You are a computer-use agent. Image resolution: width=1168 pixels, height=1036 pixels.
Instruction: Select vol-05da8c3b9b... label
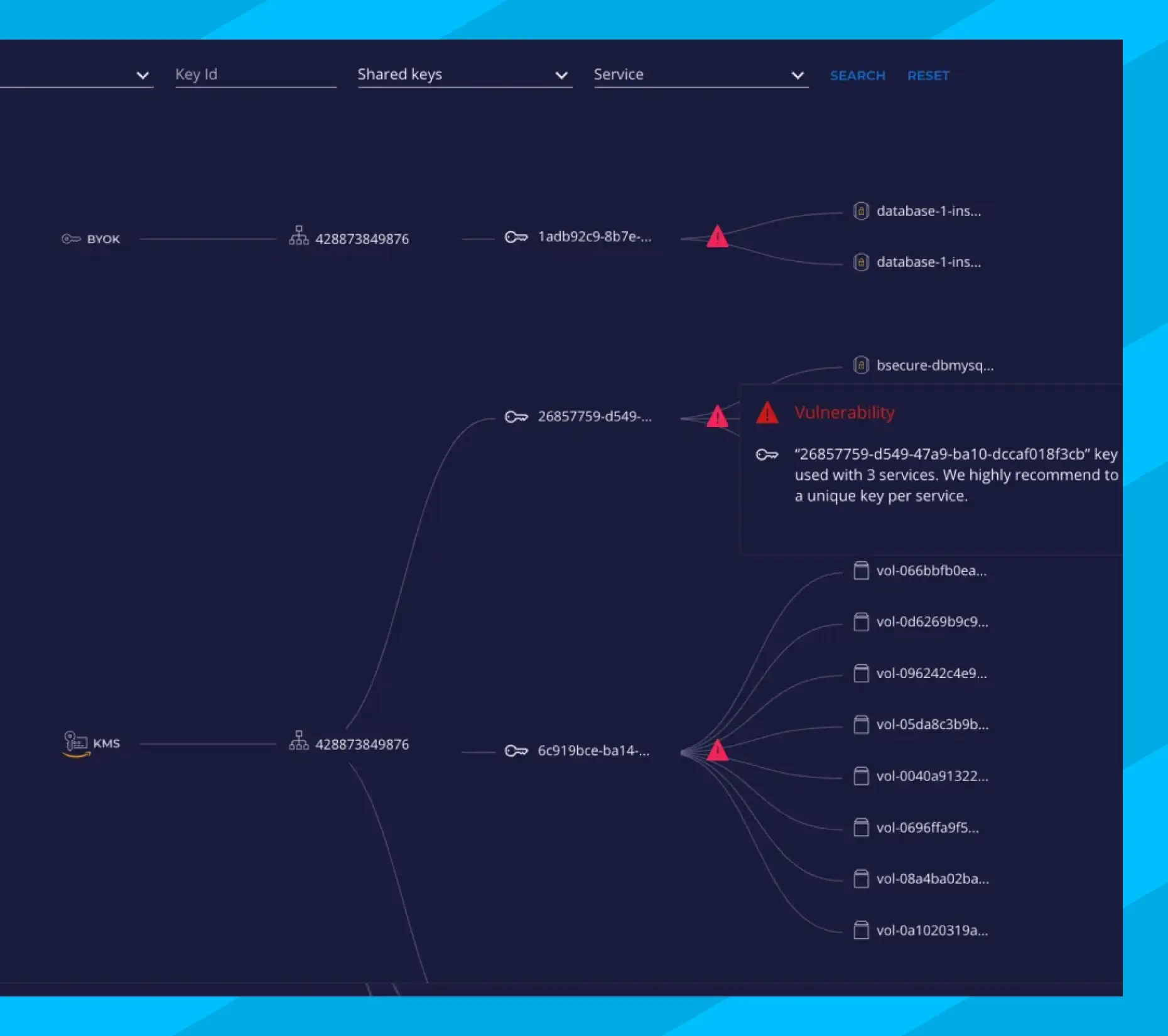[x=933, y=725]
